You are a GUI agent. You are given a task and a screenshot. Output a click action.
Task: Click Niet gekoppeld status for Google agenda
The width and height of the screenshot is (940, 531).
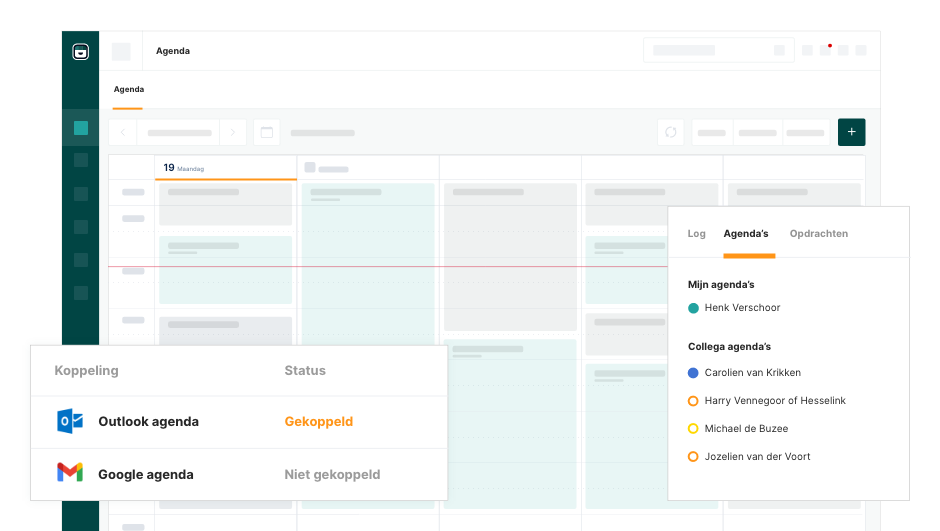(x=332, y=475)
